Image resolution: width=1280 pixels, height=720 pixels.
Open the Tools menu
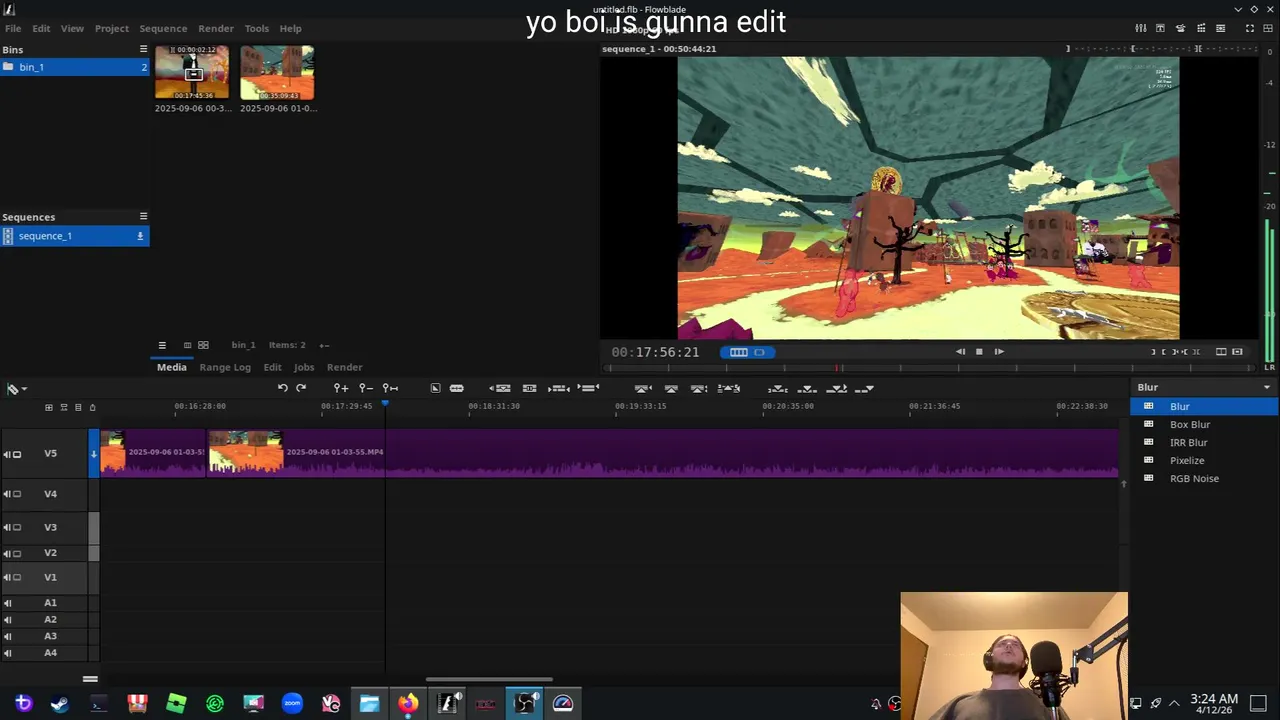pos(257,28)
